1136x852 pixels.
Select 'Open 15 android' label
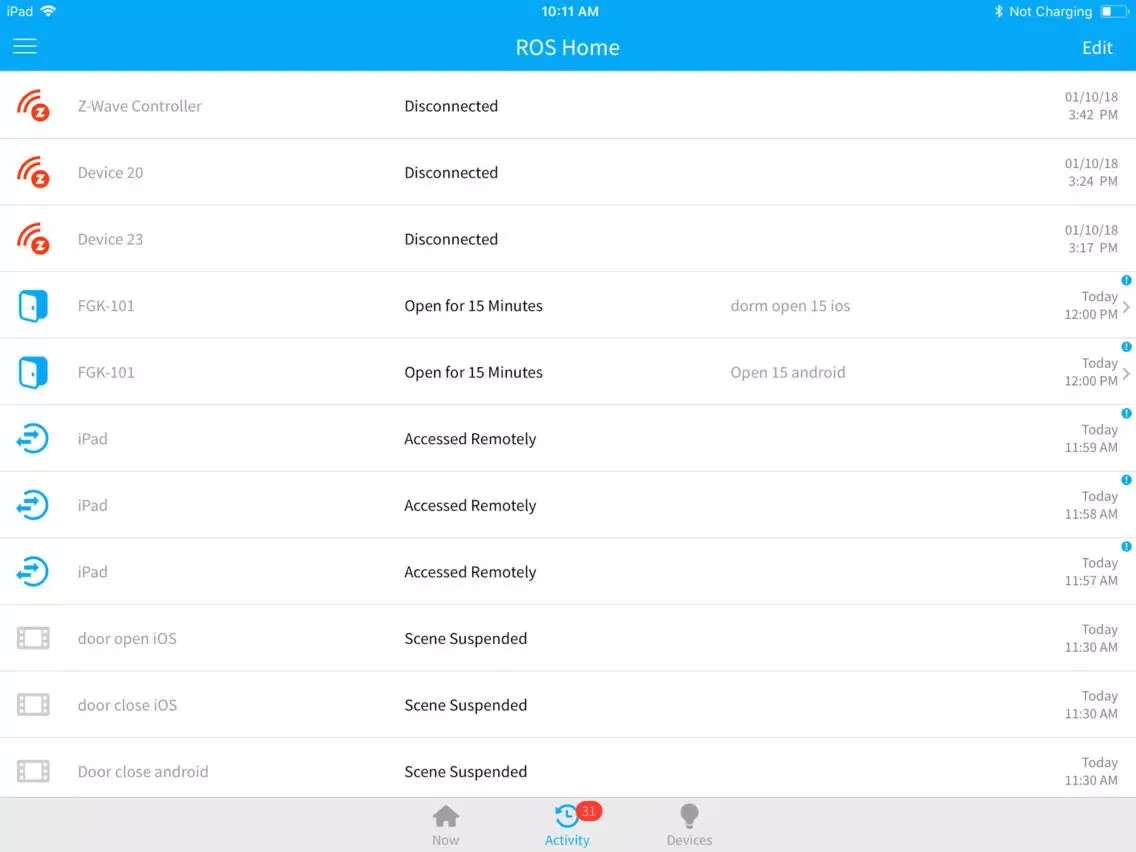[x=788, y=372]
